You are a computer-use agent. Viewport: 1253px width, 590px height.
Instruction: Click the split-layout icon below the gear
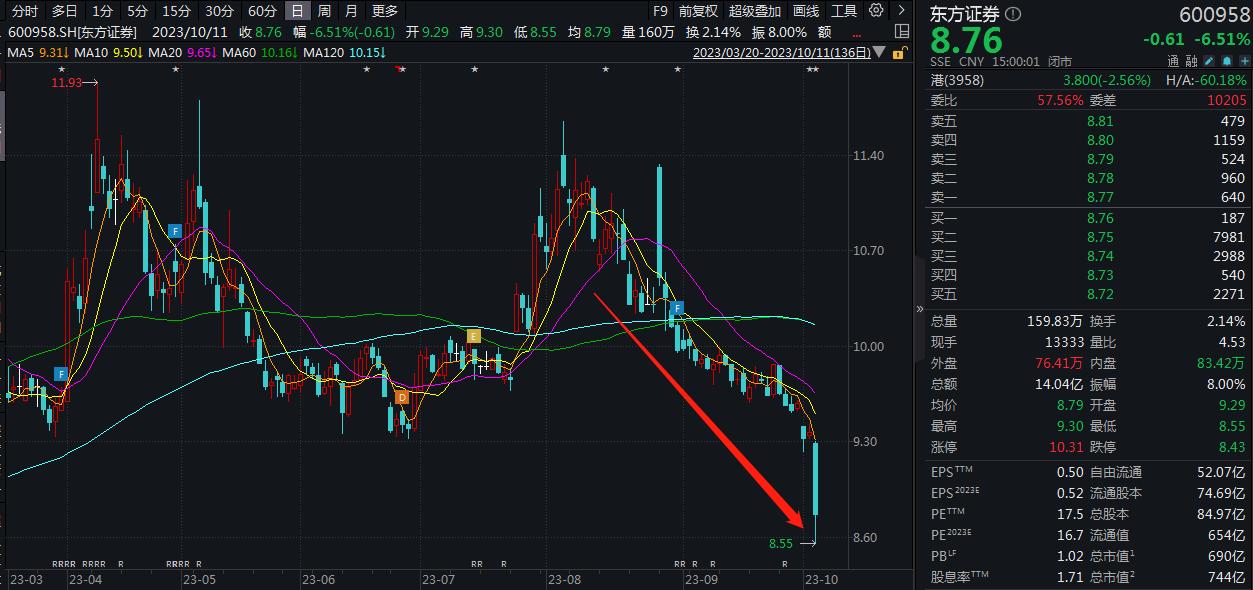(x=902, y=32)
